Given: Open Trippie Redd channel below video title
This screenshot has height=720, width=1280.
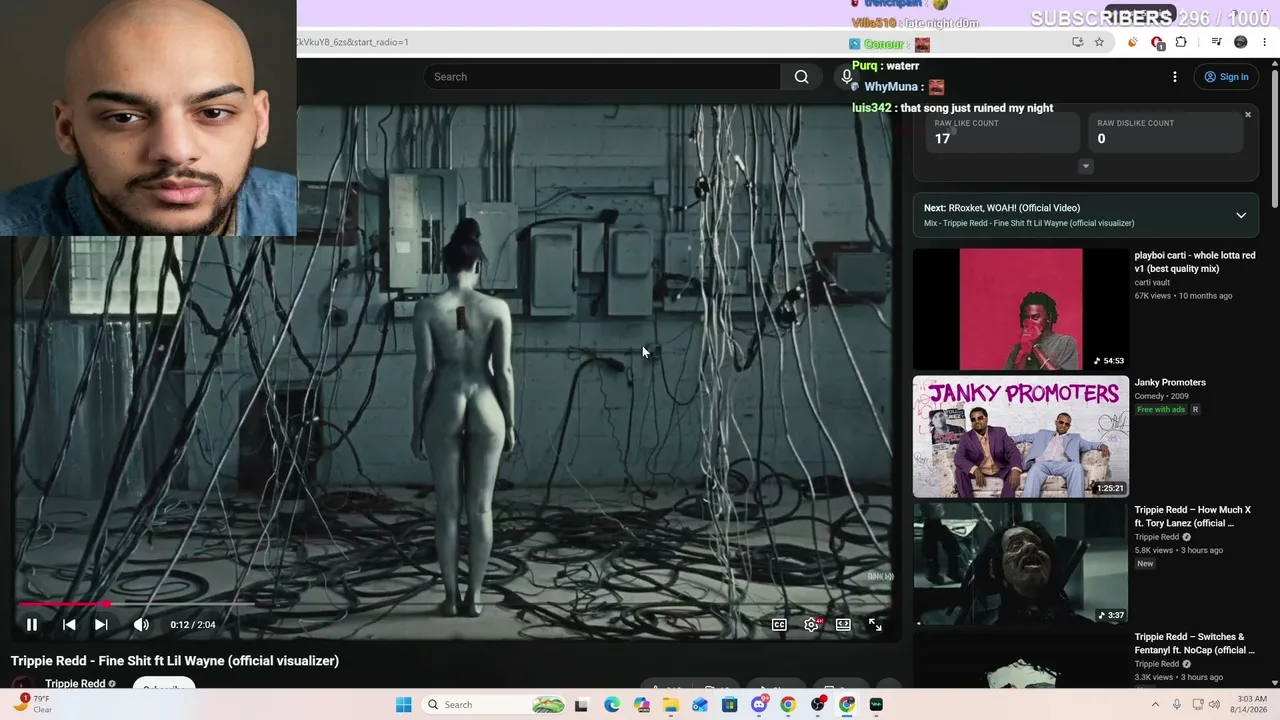Looking at the screenshot, I should [x=75, y=684].
